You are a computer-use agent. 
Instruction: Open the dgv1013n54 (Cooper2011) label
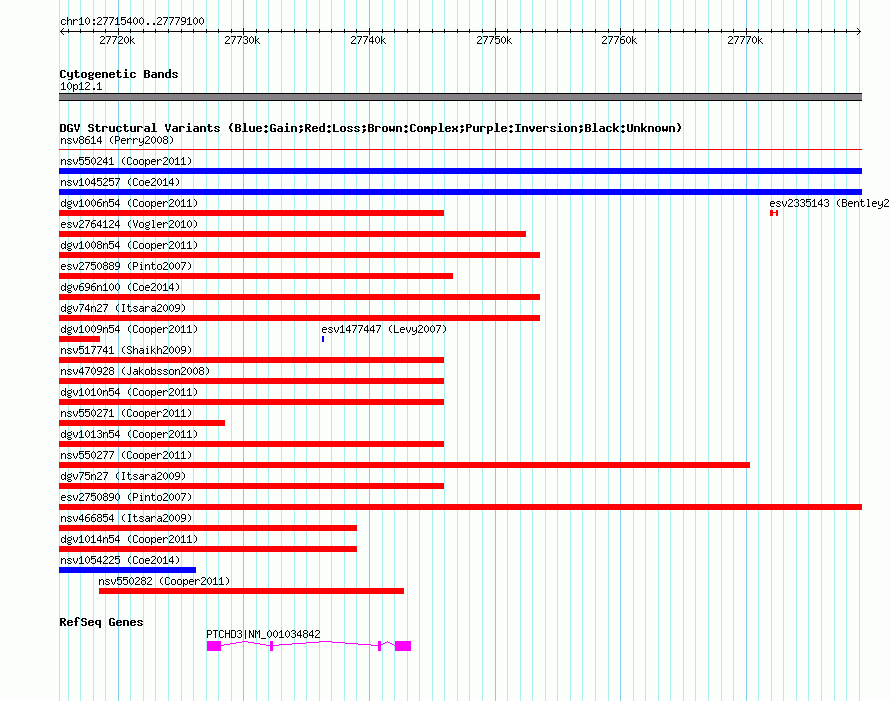click(129, 434)
